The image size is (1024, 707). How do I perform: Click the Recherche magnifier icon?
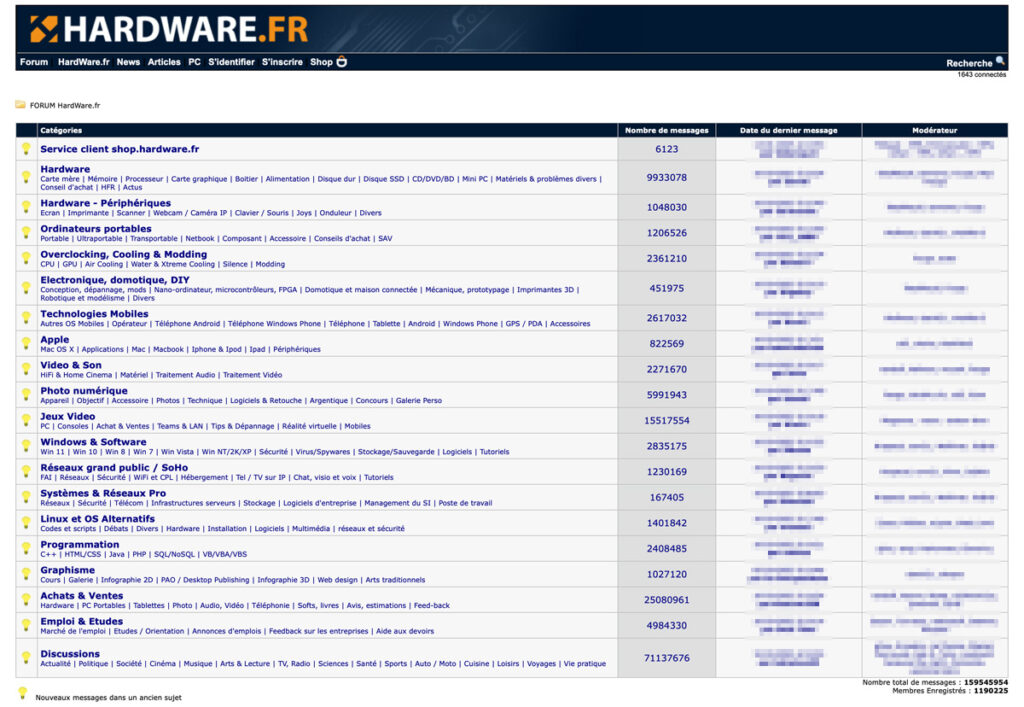point(998,62)
